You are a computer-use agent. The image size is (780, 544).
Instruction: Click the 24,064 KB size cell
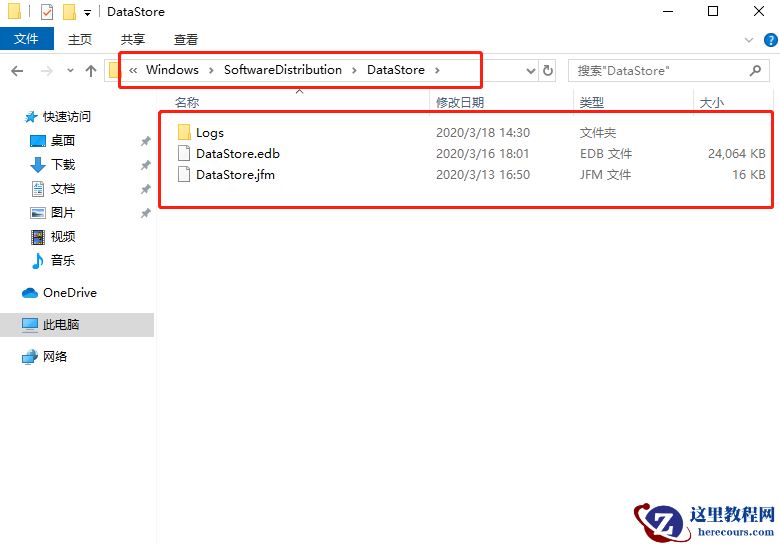tap(737, 154)
